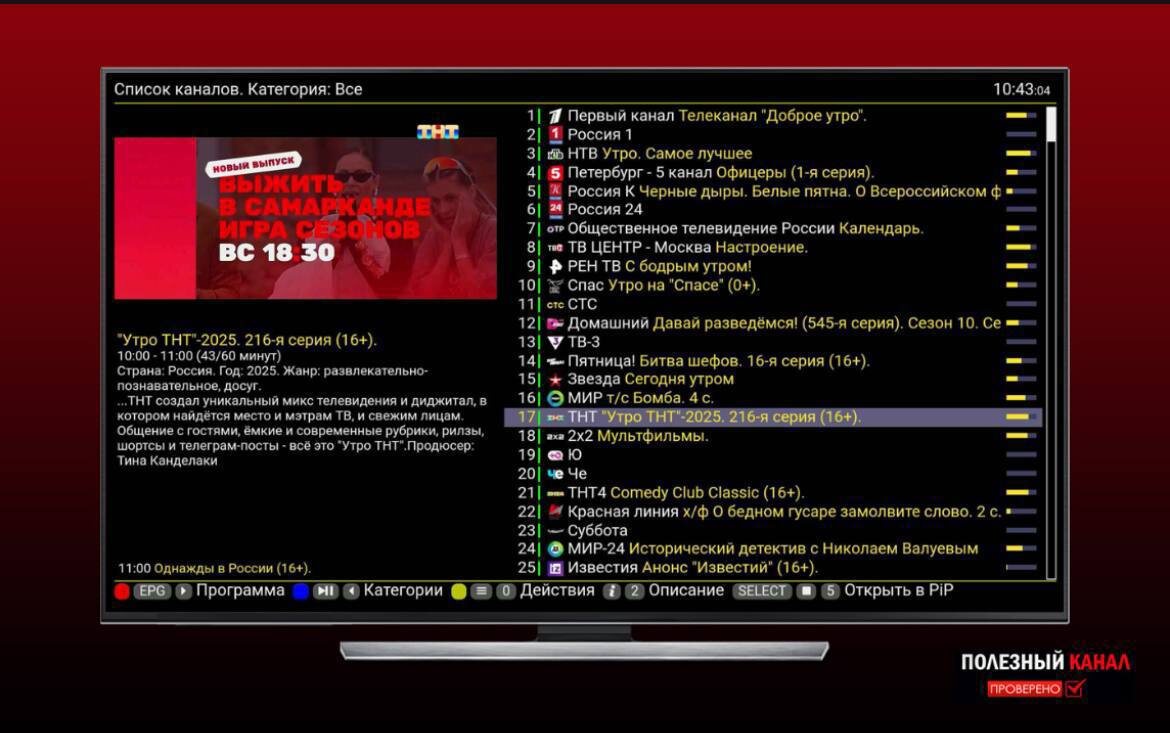The width and height of the screenshot is (1170, 733).
Task: Choose Открыть в PiP
Action: click(898, 590)
